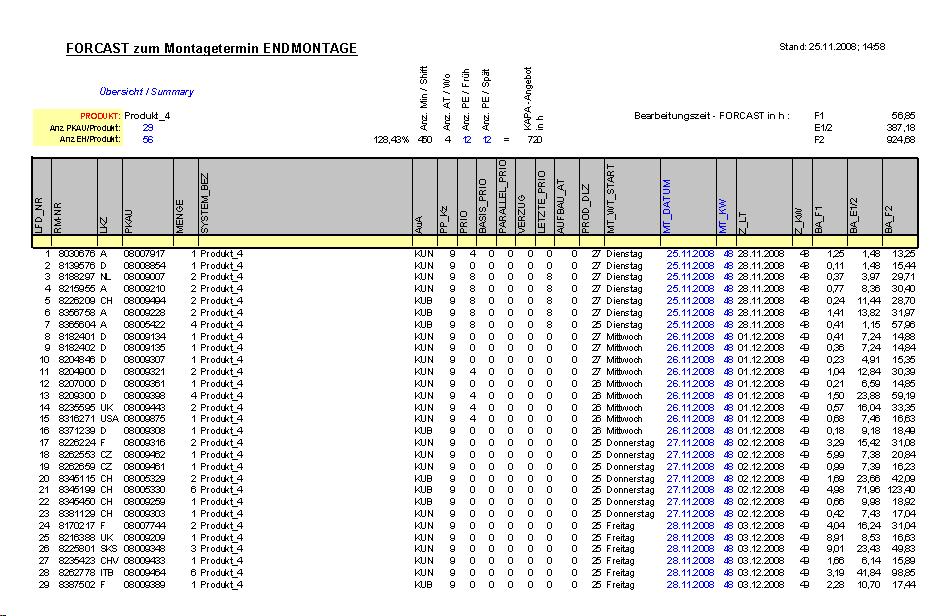Select PKAU cell 08009433
Screen dimensions: 938x616
[144, 561]
